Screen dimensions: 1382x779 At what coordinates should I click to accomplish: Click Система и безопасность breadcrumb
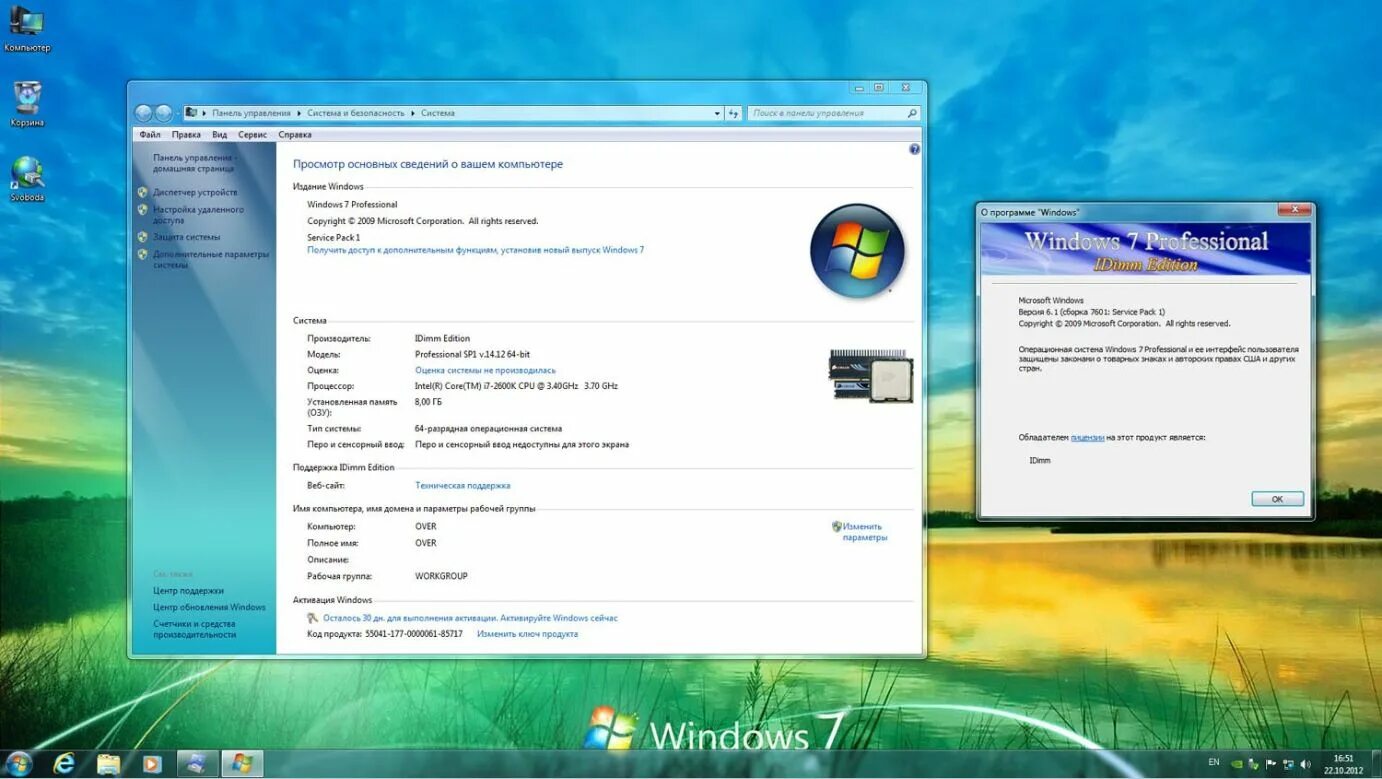pos(356,113)
